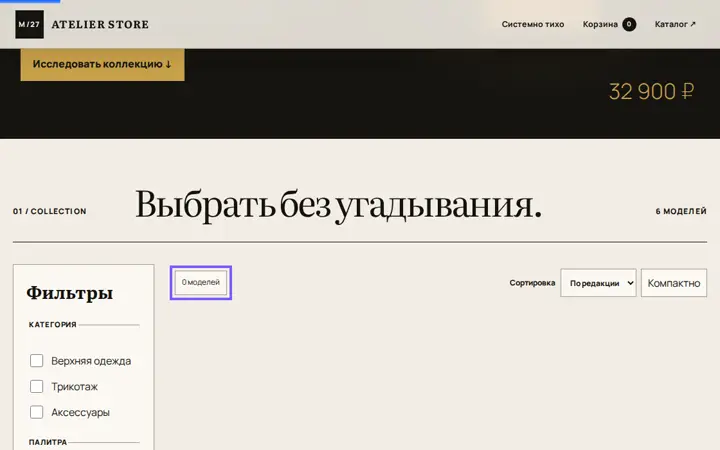This screenshot has width=720, height=450.
Task: Switch to Компактно view
Action: 674,283
